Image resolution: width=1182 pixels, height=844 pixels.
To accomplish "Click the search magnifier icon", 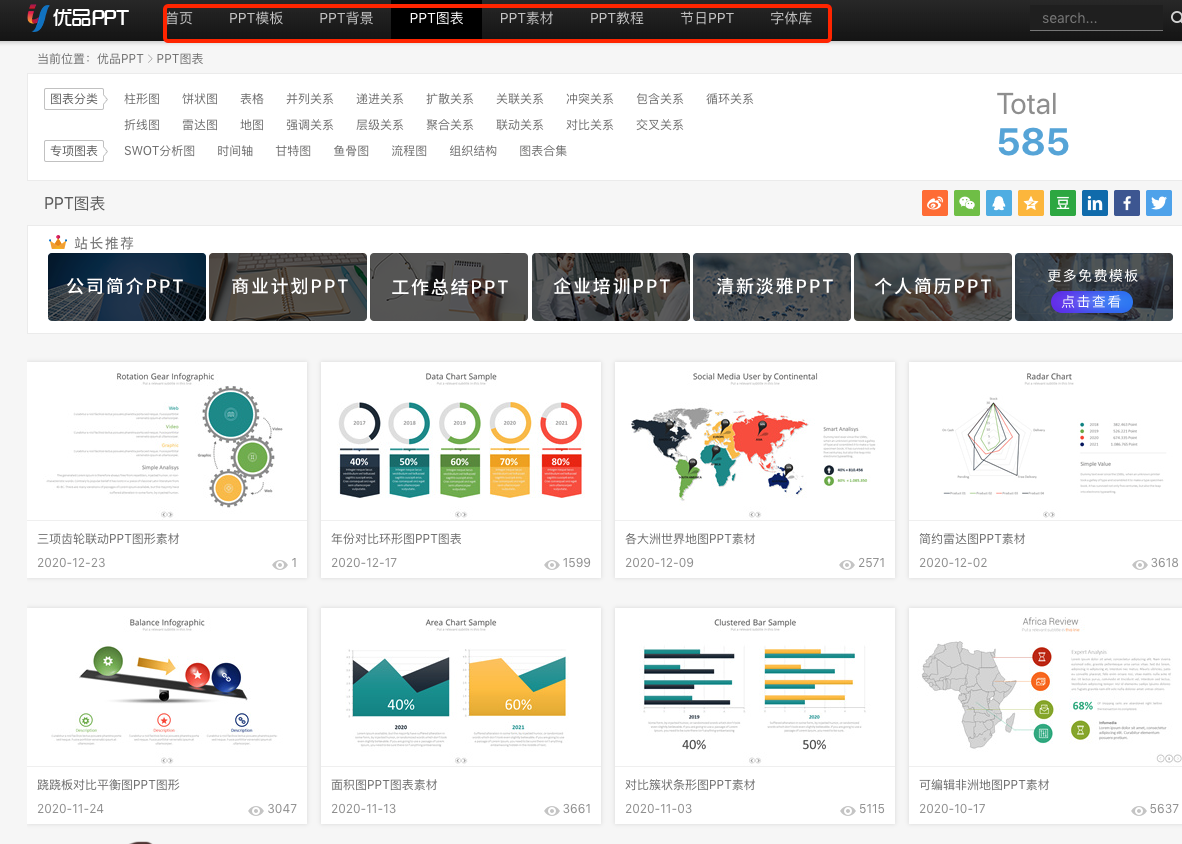I will [x=1176, y=17].
